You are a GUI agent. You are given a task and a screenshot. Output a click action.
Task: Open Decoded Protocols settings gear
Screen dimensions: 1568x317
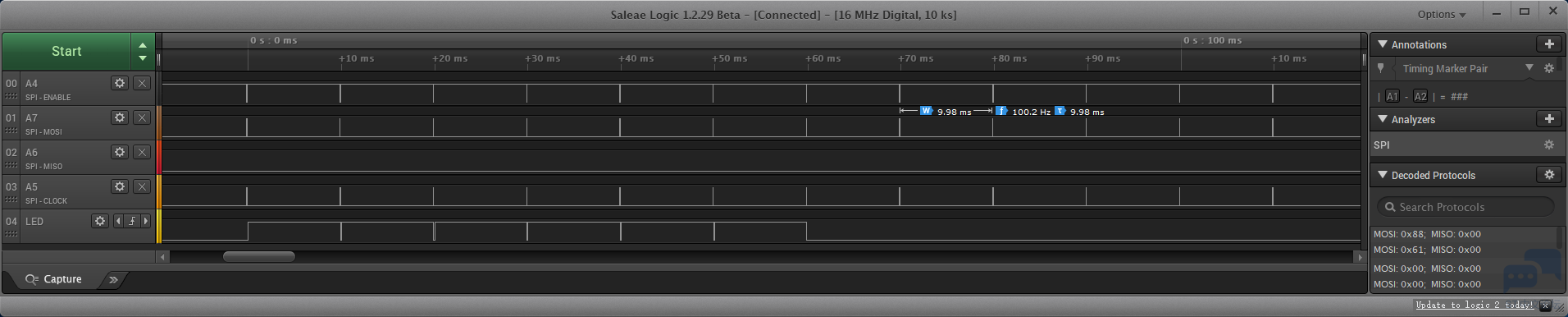1549,175
